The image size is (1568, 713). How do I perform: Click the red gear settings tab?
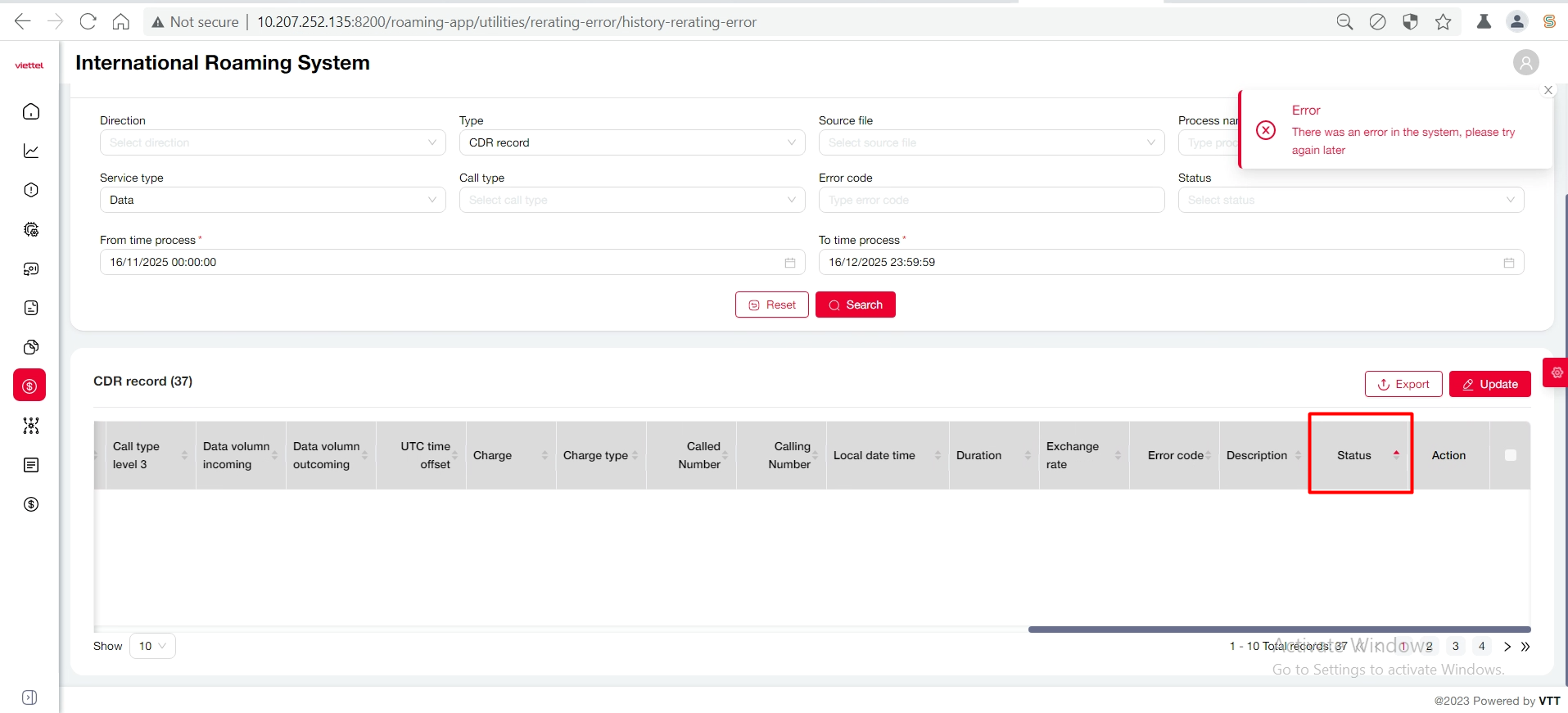[x=1557, y=372]
